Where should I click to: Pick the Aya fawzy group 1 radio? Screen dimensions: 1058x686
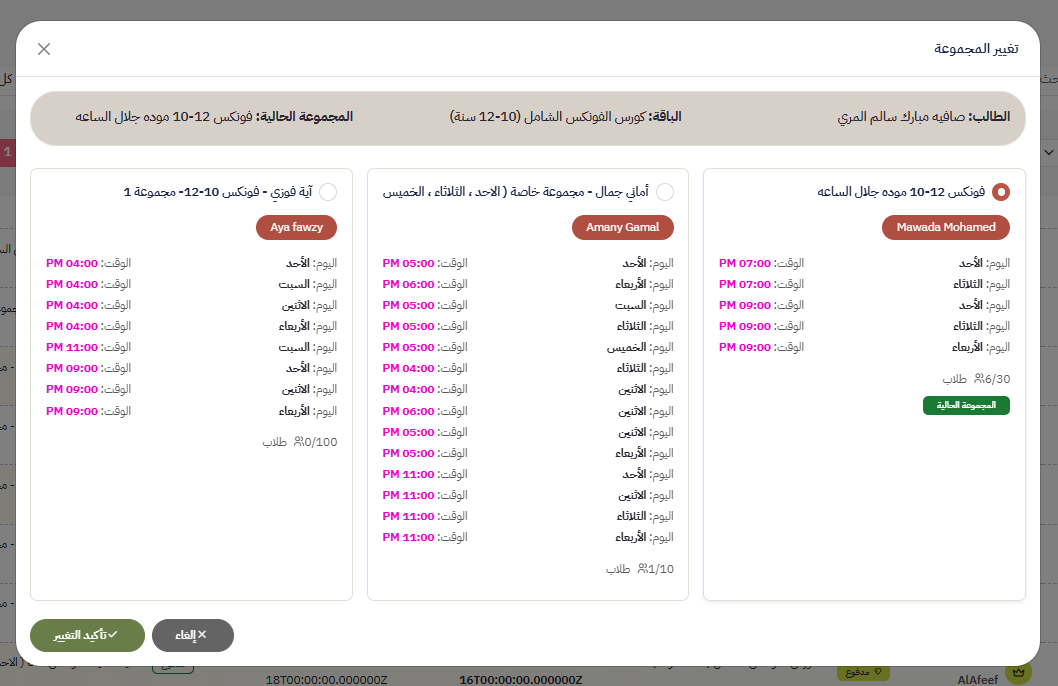tap(328, 192)
